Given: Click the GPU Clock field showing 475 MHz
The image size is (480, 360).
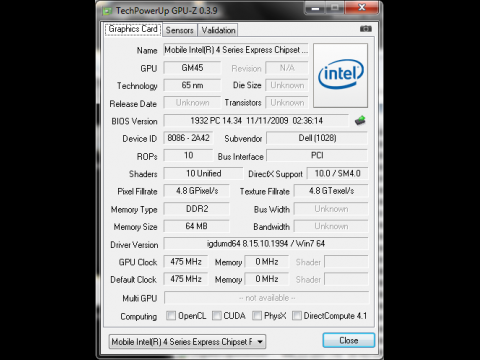Looking at the screenshot, I should tap(186, 262).
